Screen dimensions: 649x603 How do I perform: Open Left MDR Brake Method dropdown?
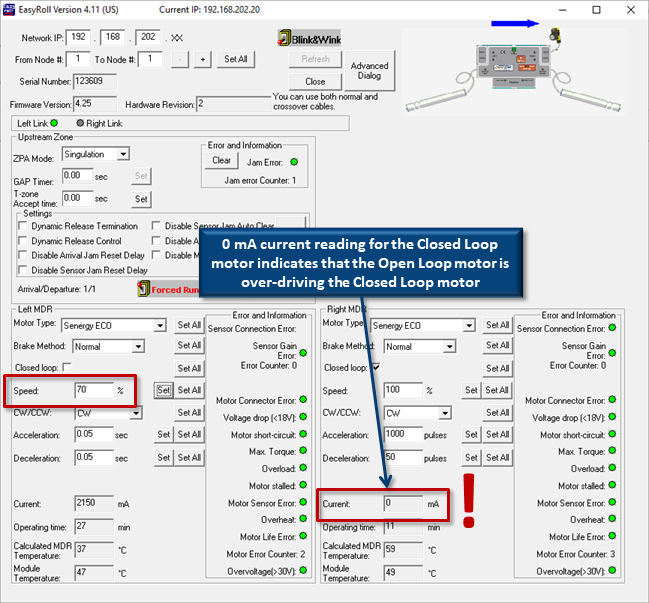coord(138,346)
